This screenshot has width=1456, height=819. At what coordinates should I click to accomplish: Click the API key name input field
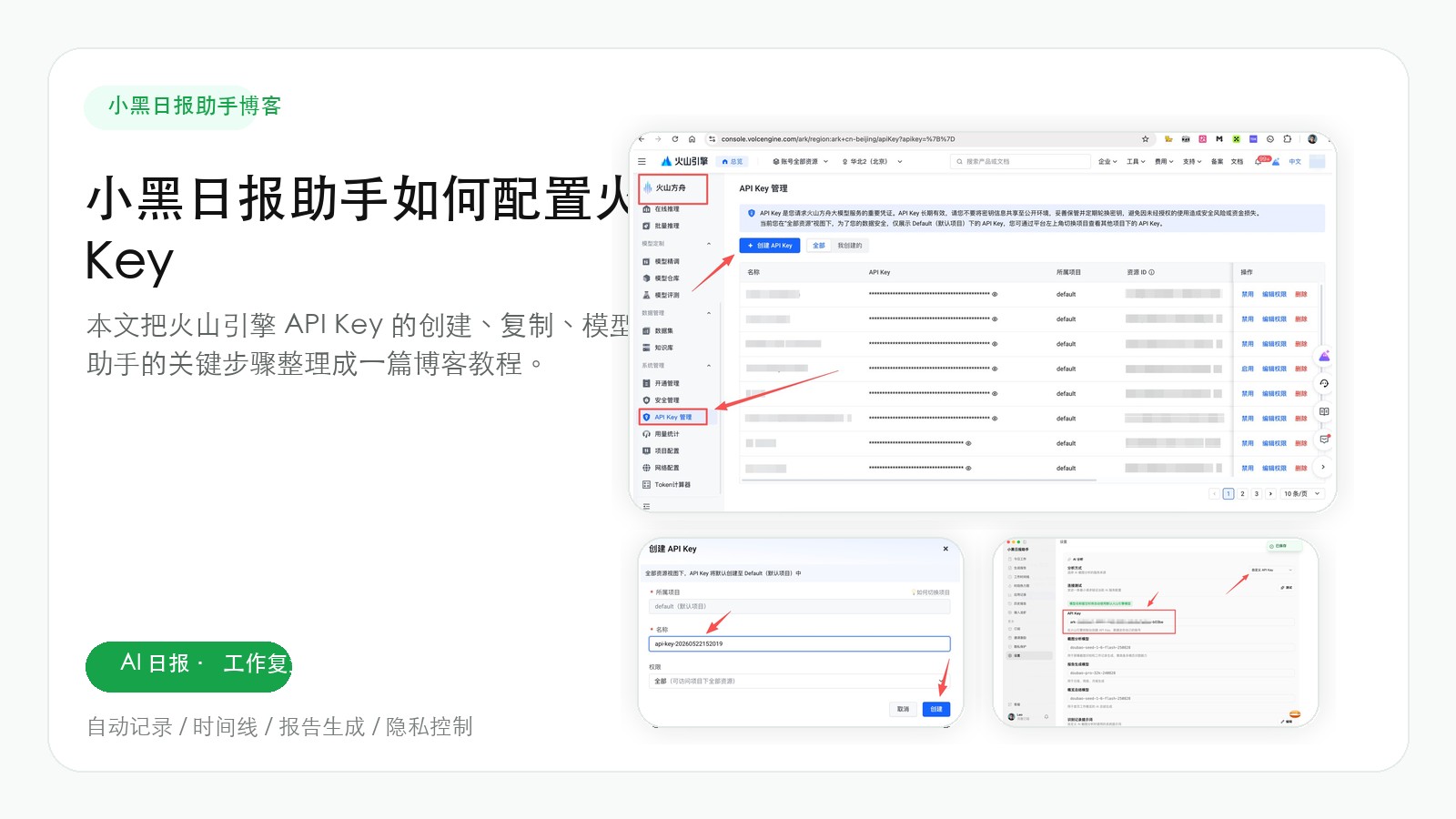pos(799,644)
